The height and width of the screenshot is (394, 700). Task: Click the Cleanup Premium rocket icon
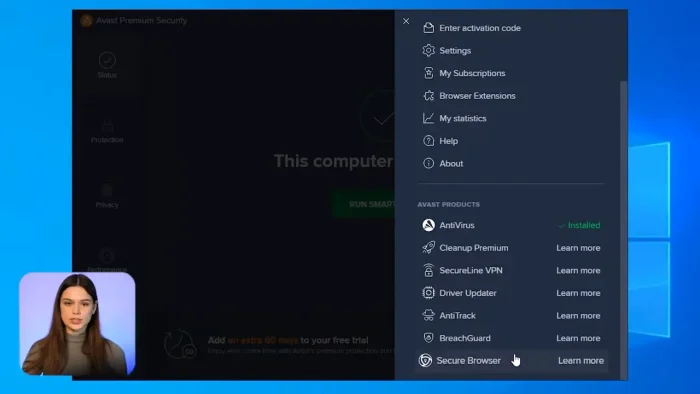(429, 248)
